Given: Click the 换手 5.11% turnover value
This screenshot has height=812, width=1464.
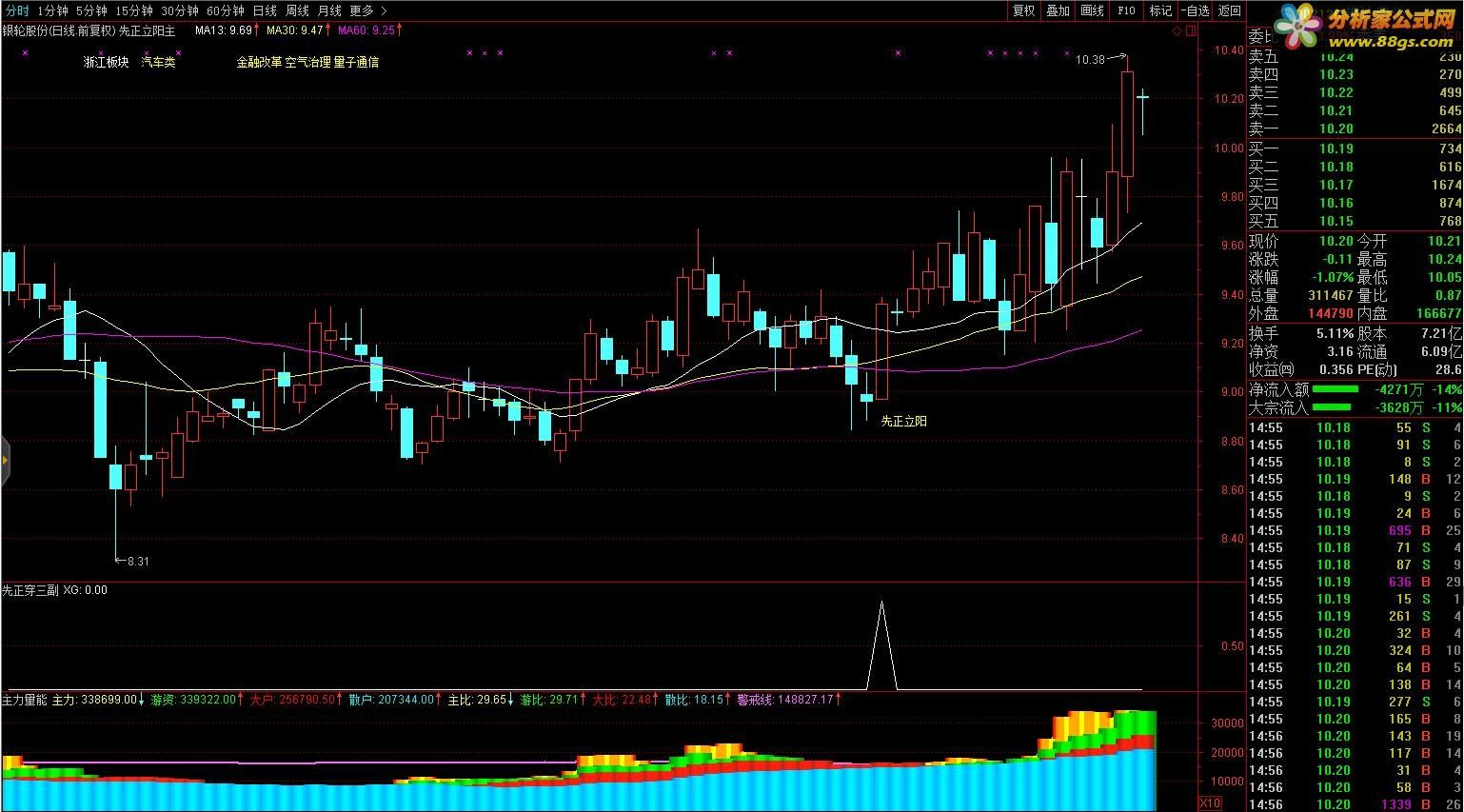Looking at the screenshot, I should pyautogui.click(x=1336, y=334).
